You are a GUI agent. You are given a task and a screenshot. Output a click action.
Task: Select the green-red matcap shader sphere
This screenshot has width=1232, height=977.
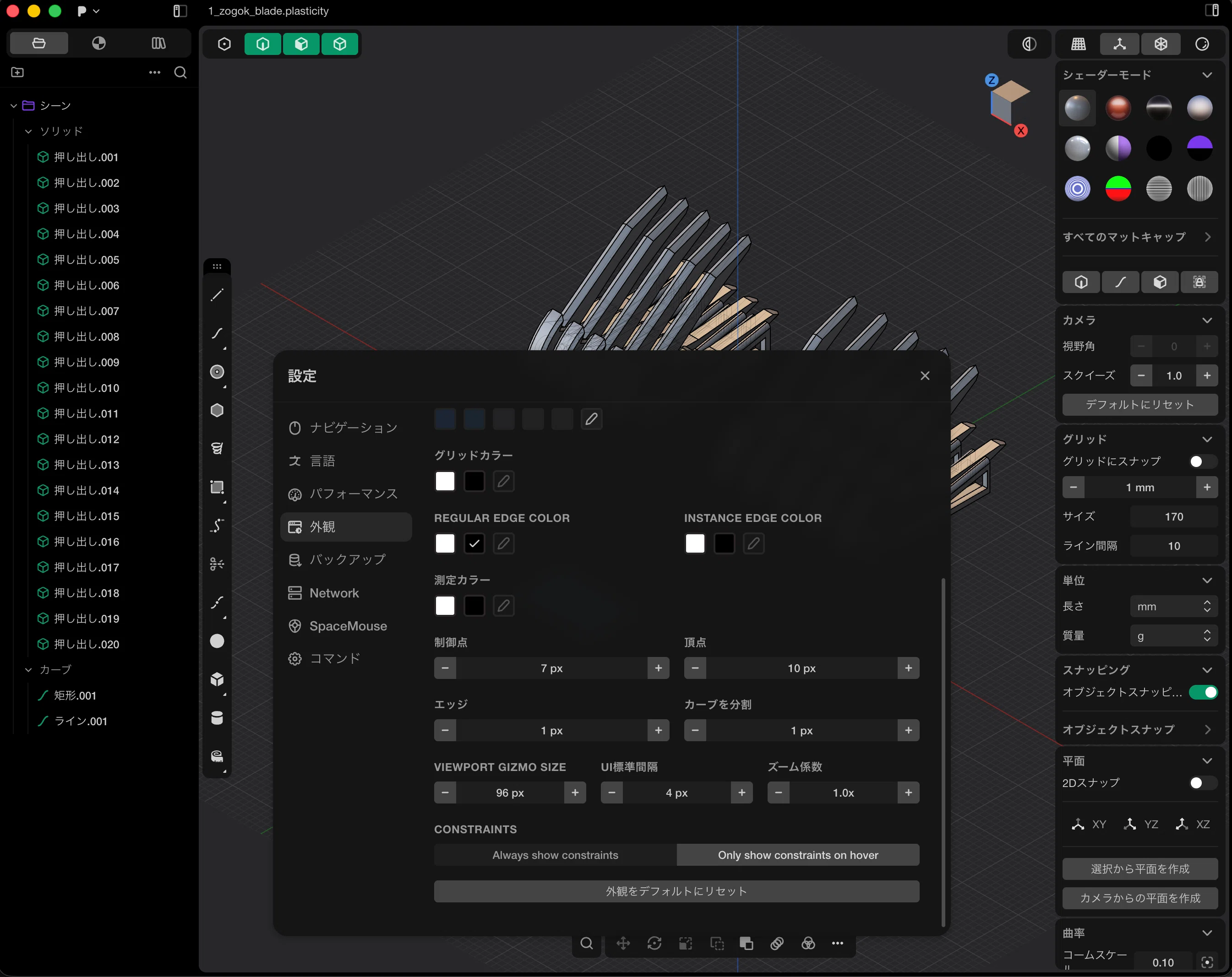[x=1118, y=189]
